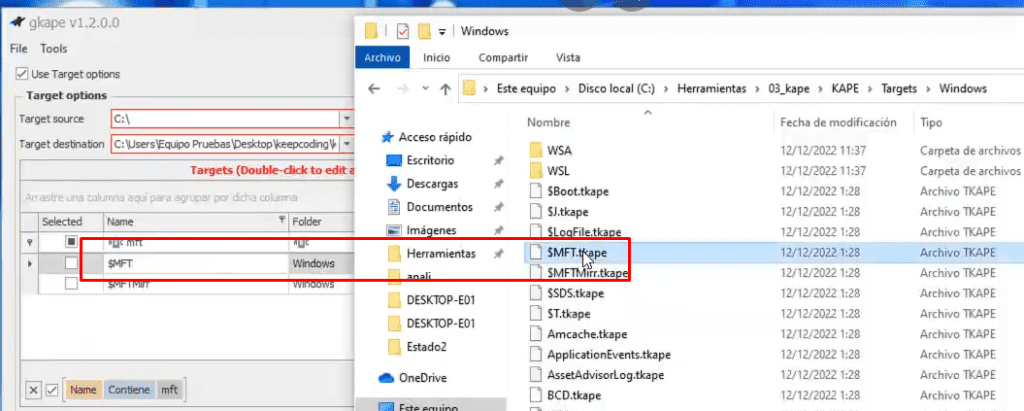Click KAPE breadcrumb segment

[847, 89]
